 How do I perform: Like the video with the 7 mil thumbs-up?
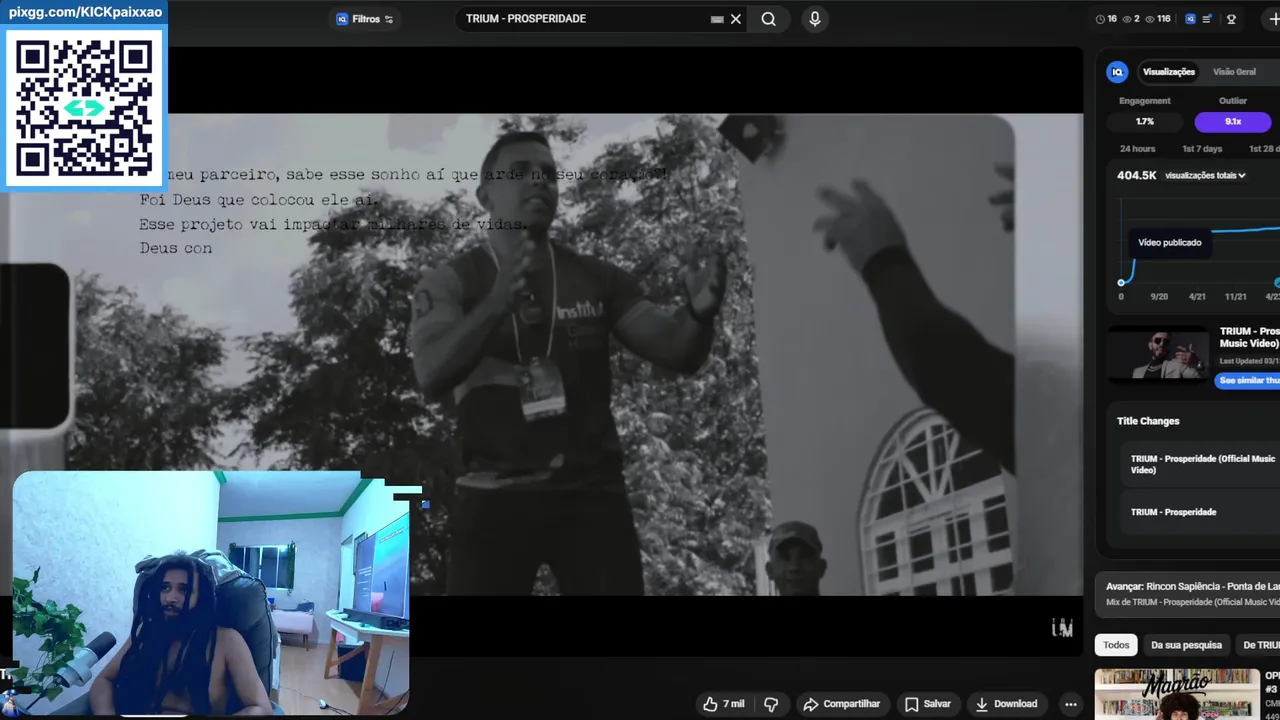(723, 704)
